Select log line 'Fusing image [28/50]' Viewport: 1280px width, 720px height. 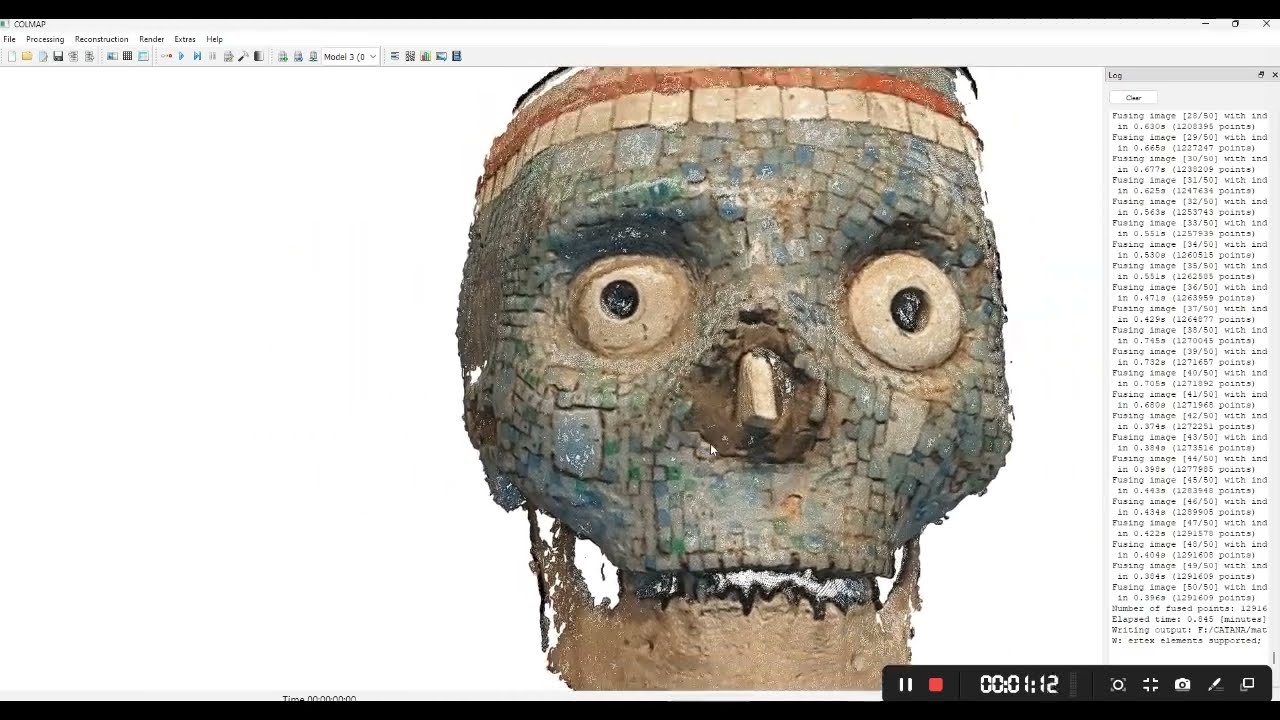click(1189, 116)
